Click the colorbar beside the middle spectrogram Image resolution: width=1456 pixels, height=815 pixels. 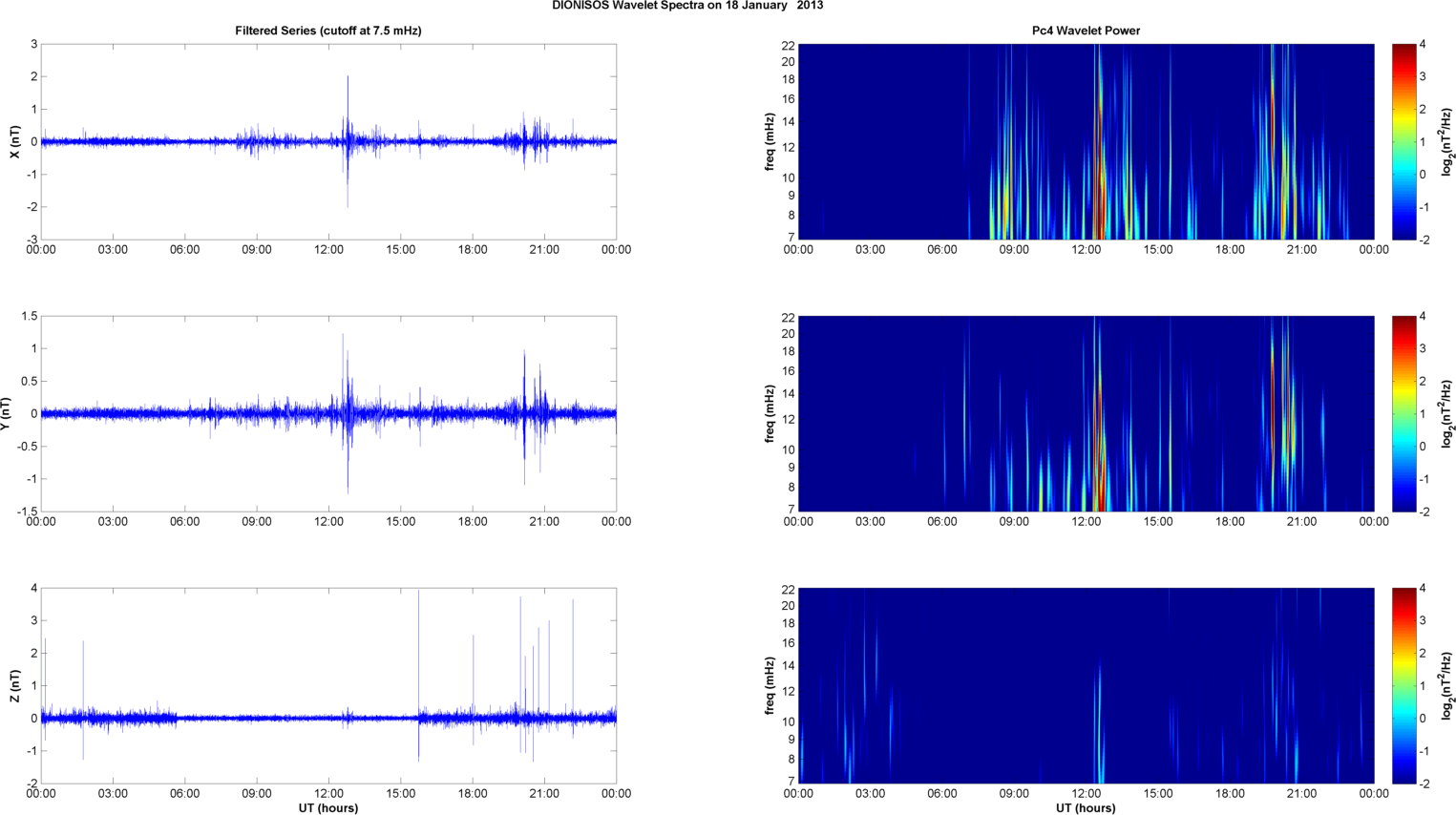1403,413
